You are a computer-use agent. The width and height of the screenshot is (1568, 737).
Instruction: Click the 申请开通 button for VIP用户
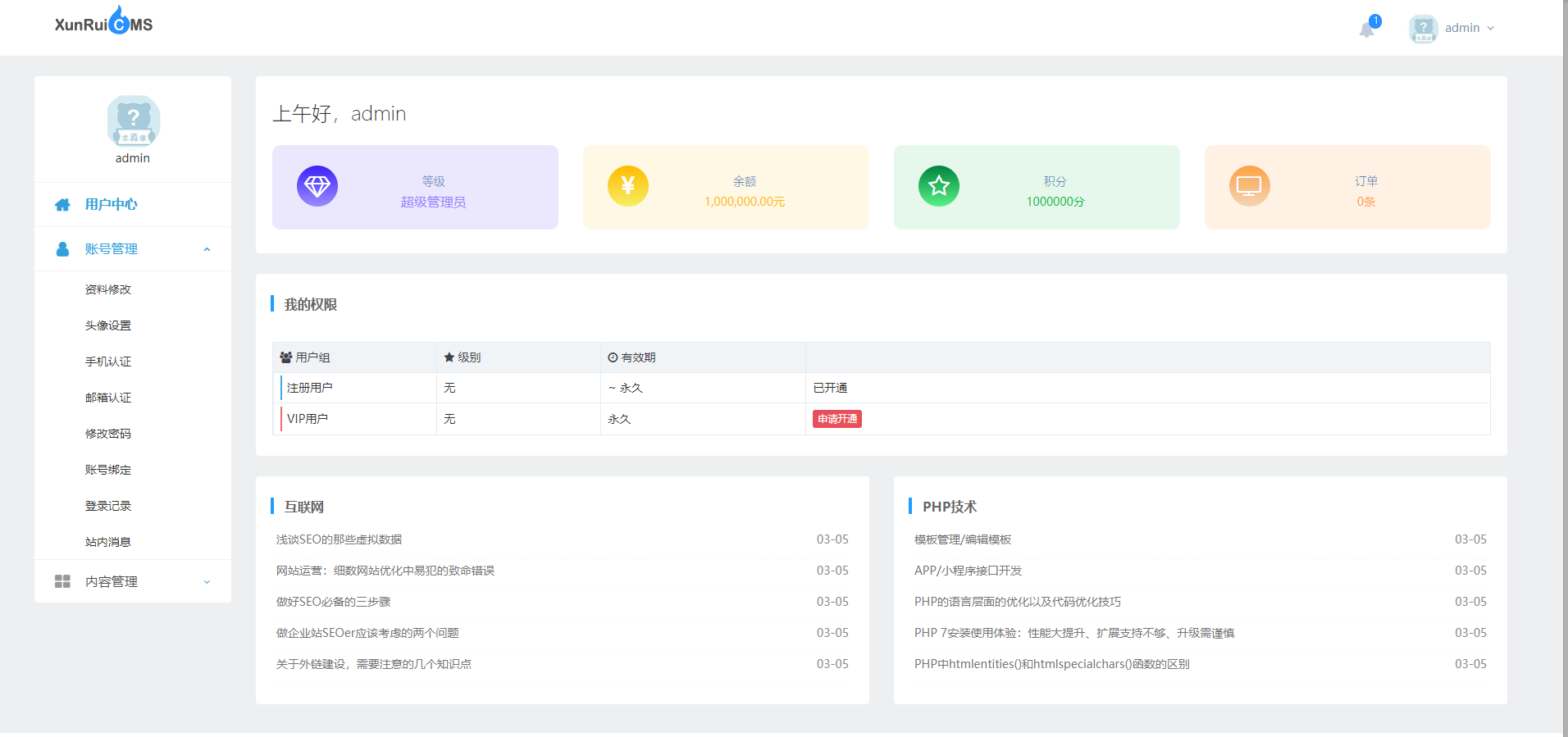click(x=837, y=419)
